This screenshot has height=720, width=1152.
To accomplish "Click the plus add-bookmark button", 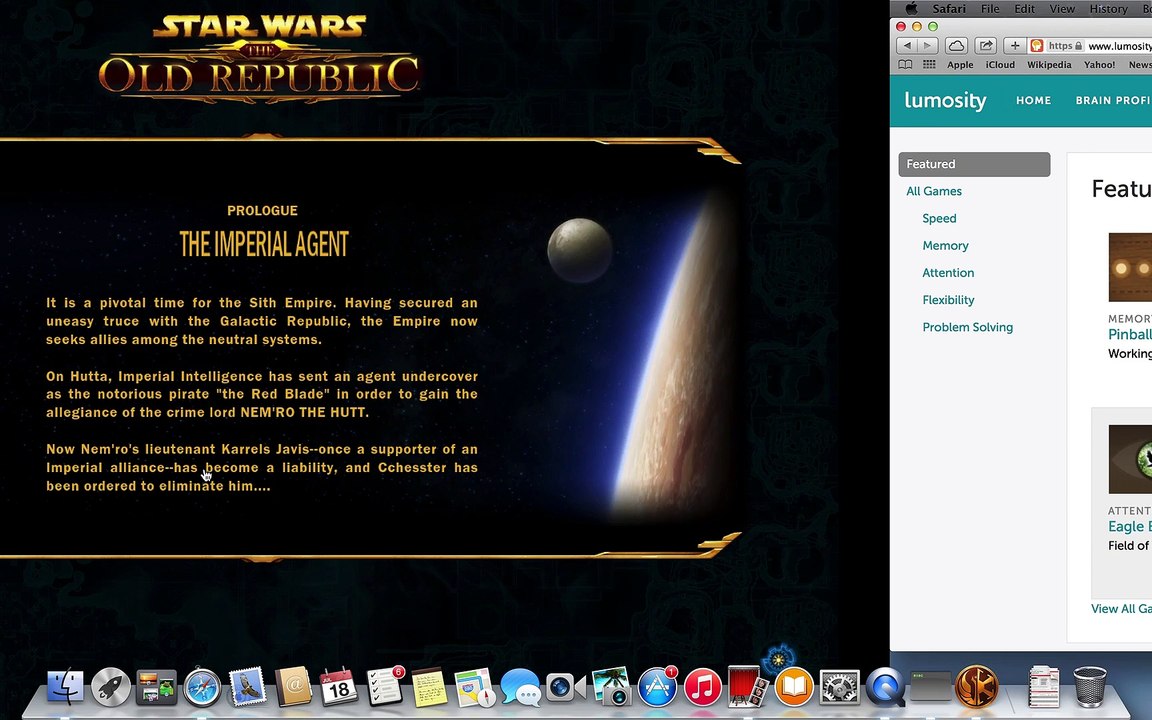I will pos(1015,46).
